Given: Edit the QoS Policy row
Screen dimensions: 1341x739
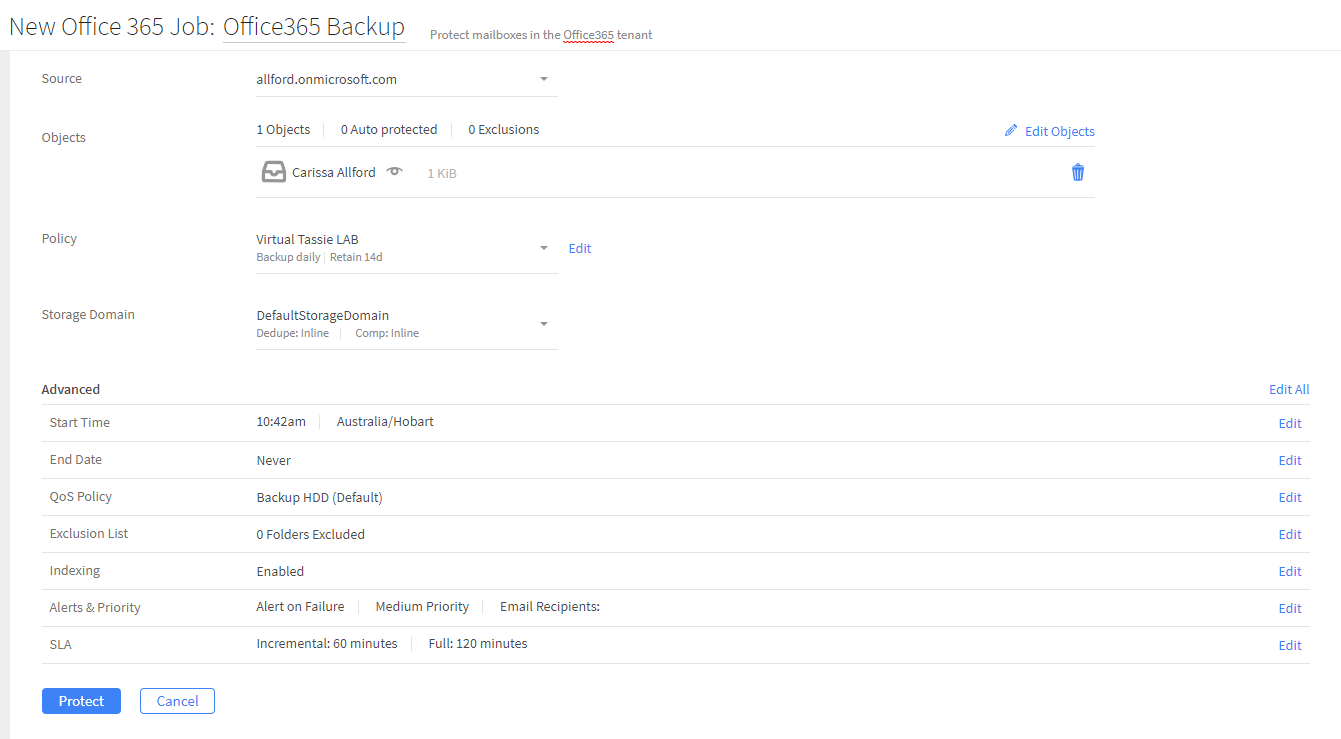Looking at the screenshot, I should tap(1290, 497).
